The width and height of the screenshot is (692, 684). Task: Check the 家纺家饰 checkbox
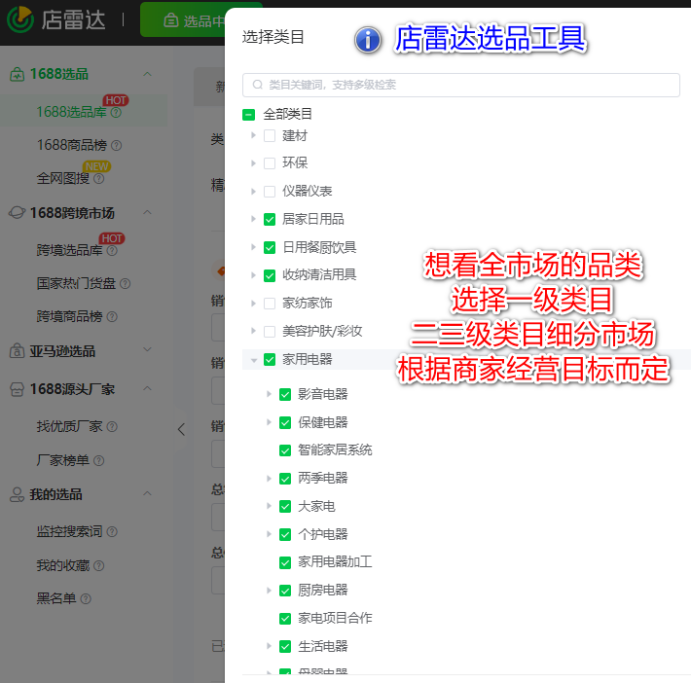[x=270, y=304]
